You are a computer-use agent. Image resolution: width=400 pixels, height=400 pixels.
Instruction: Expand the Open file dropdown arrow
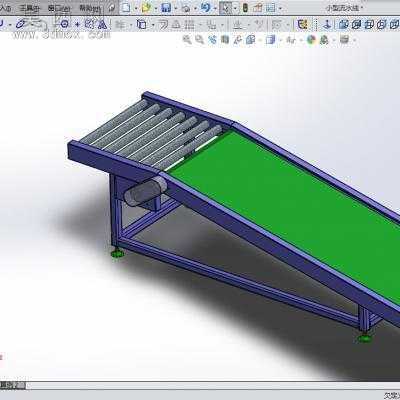click(155, 8)
